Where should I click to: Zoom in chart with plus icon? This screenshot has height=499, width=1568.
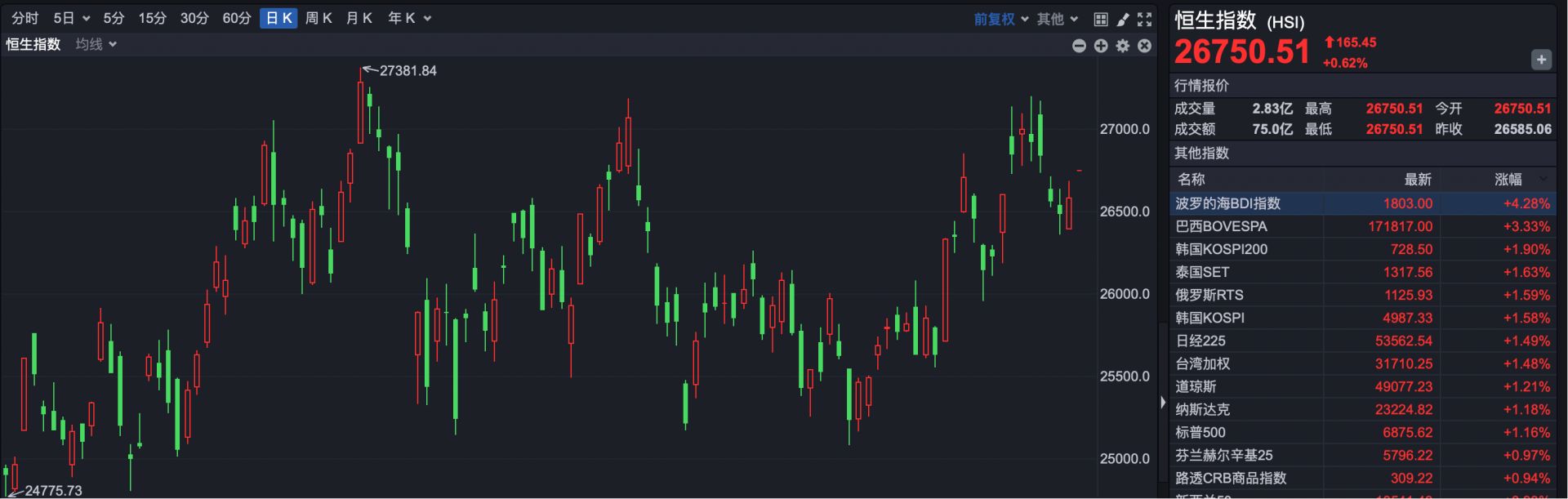(x=1101, y=46)
